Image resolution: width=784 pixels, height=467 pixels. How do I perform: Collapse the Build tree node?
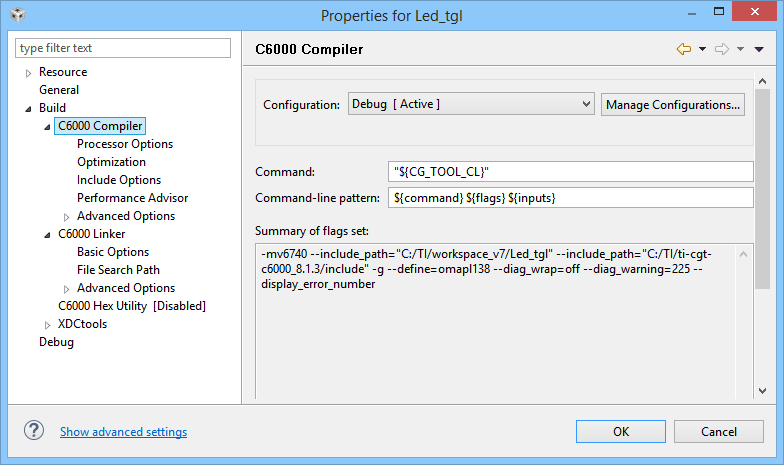[x=28, y=108]
